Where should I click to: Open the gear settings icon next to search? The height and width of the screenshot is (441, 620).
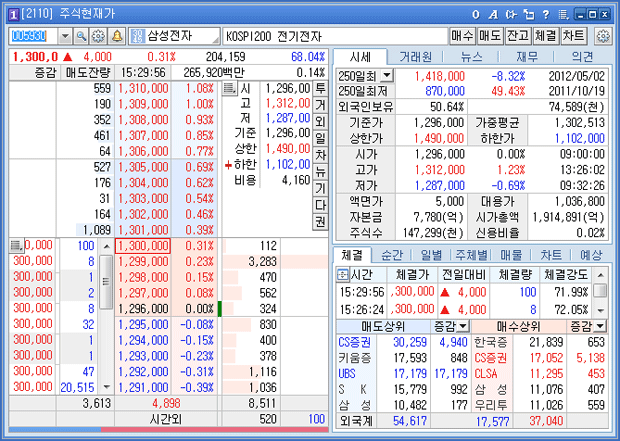pos(99,36)
